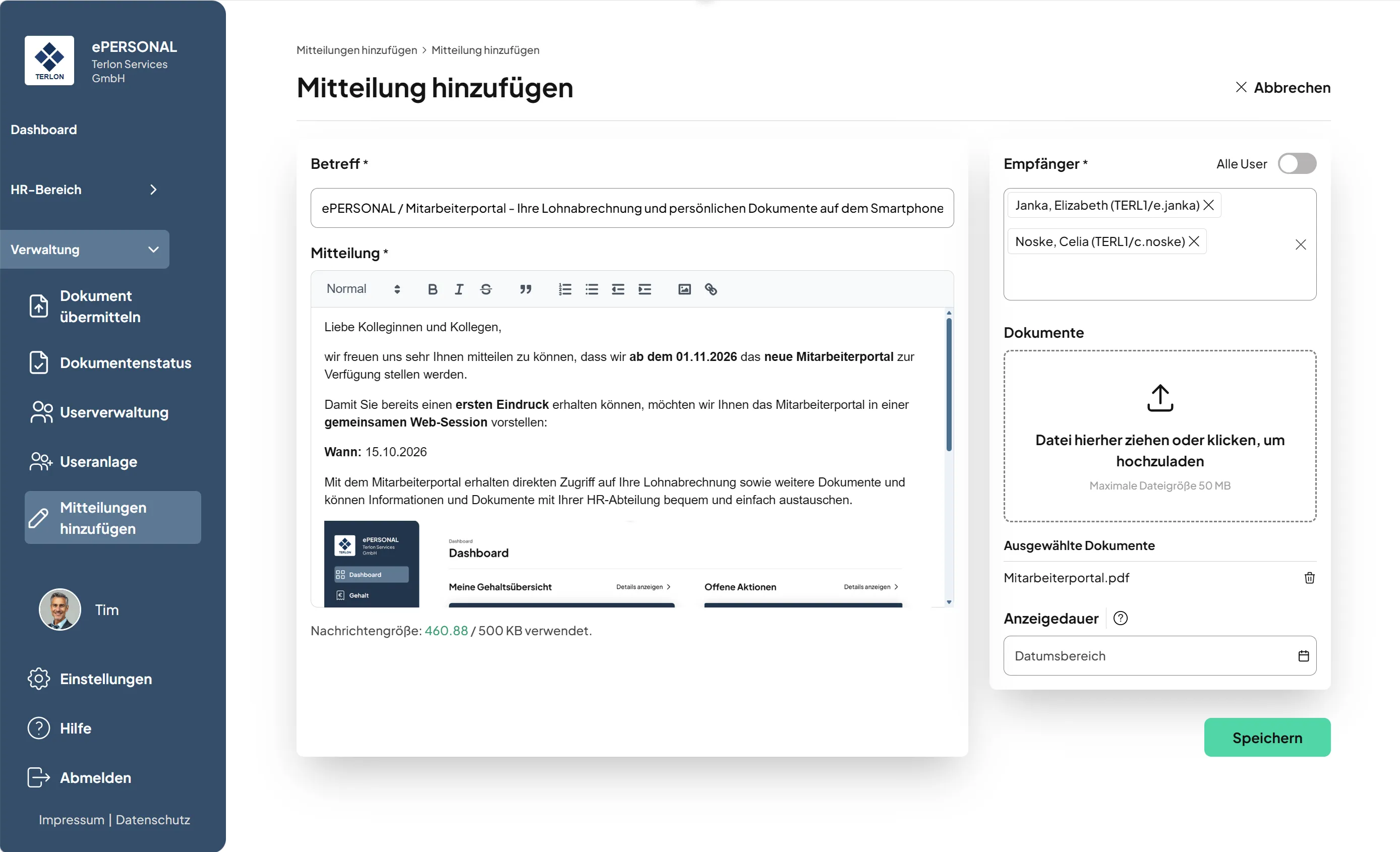Open the Impressum link

(x=72, y=820)
